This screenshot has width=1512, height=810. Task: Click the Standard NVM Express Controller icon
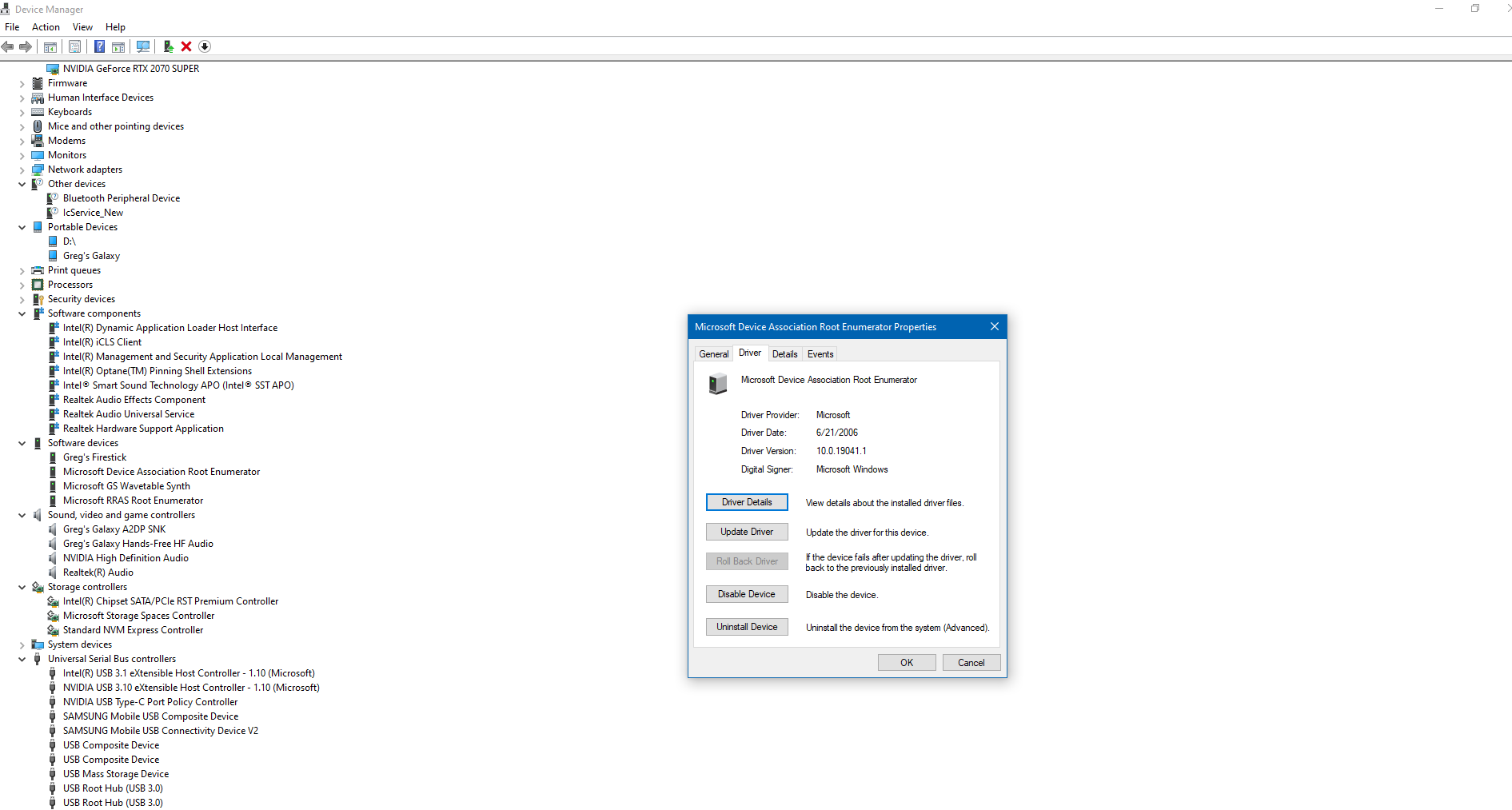[x=53, y=630]
